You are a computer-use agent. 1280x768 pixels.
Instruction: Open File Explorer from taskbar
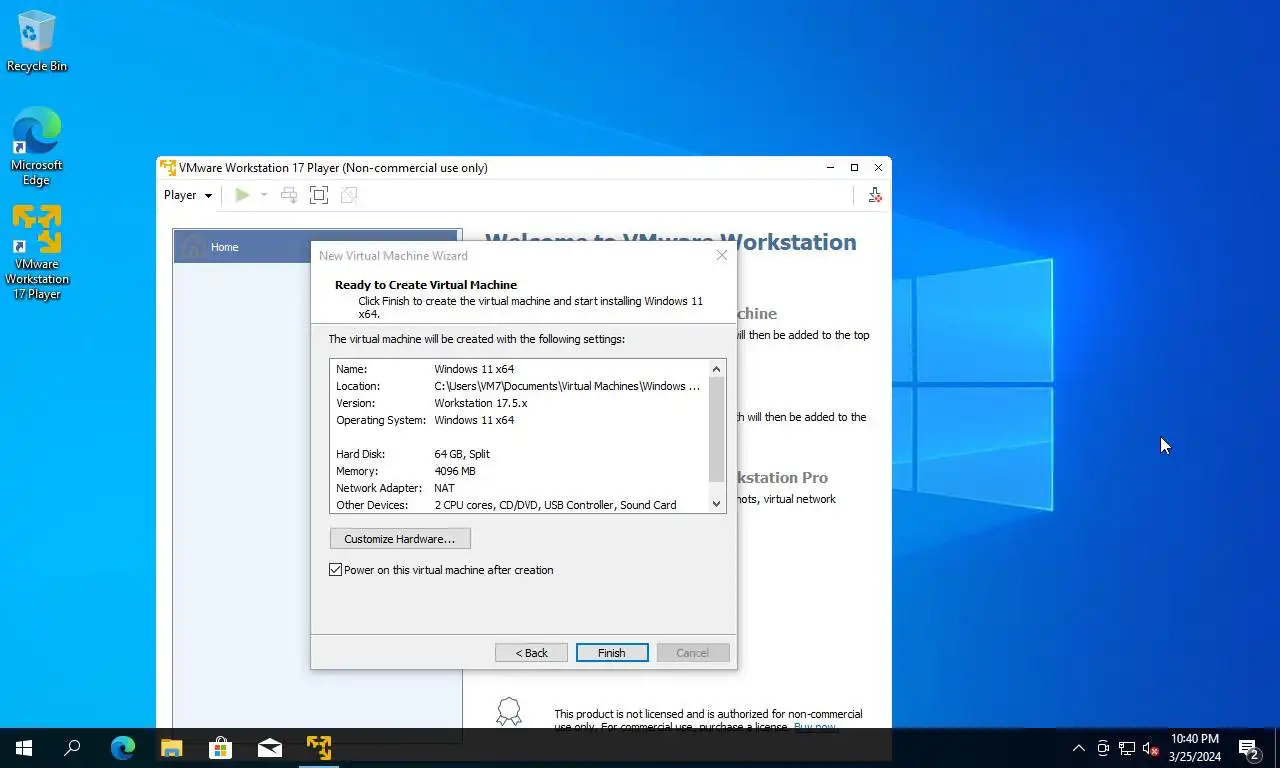[x=172, y=748]
